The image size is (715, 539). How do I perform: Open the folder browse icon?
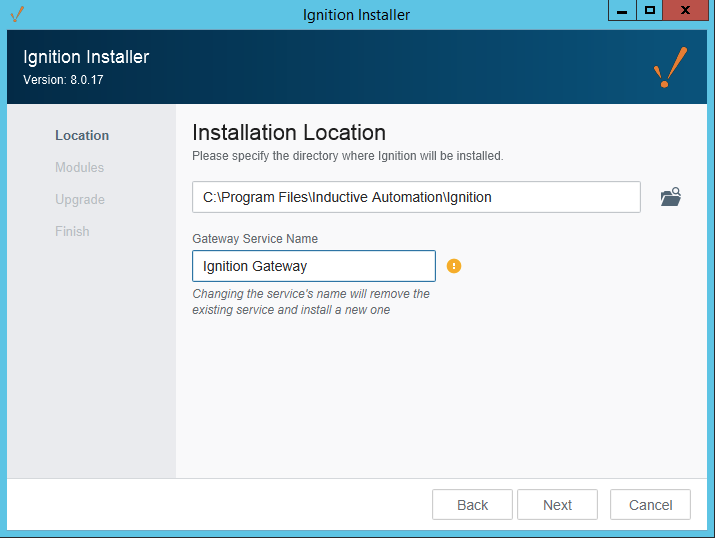(671, 197)
